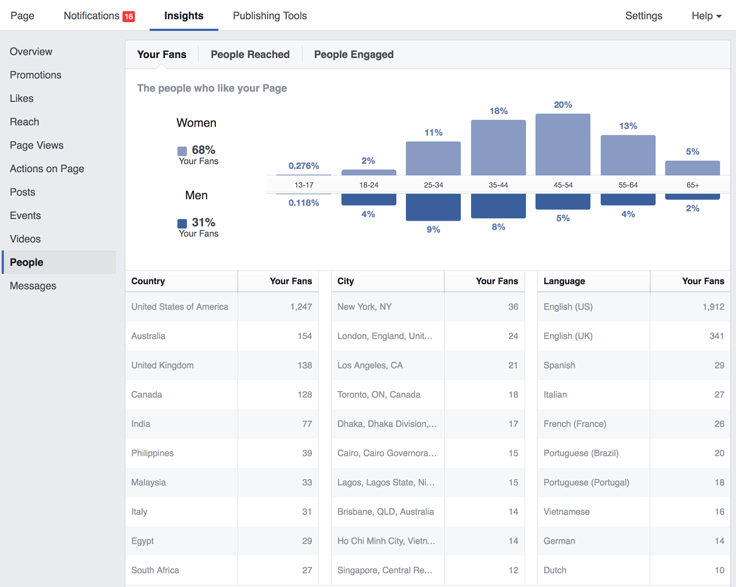Select the New York, NY city row
Image resolution: width=736 pixels, height=587 pixels.
pos(428,307)
